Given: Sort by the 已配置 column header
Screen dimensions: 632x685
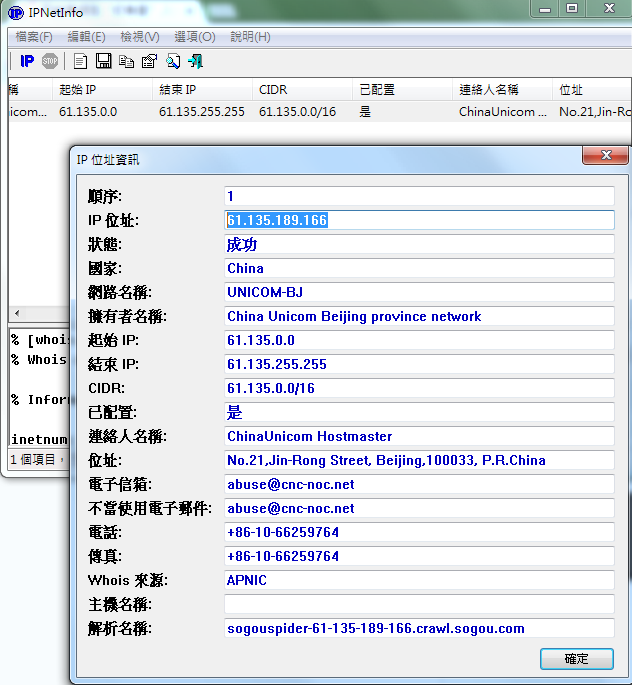Looking at the screenshot, I should [402, 90].
